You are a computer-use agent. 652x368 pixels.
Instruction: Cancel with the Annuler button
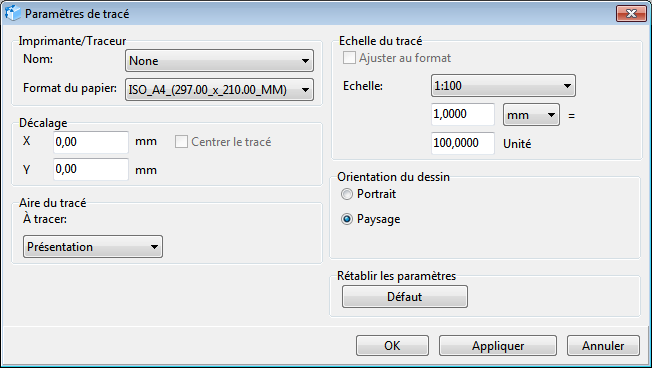pyautogui.click(x=603, y=346)
